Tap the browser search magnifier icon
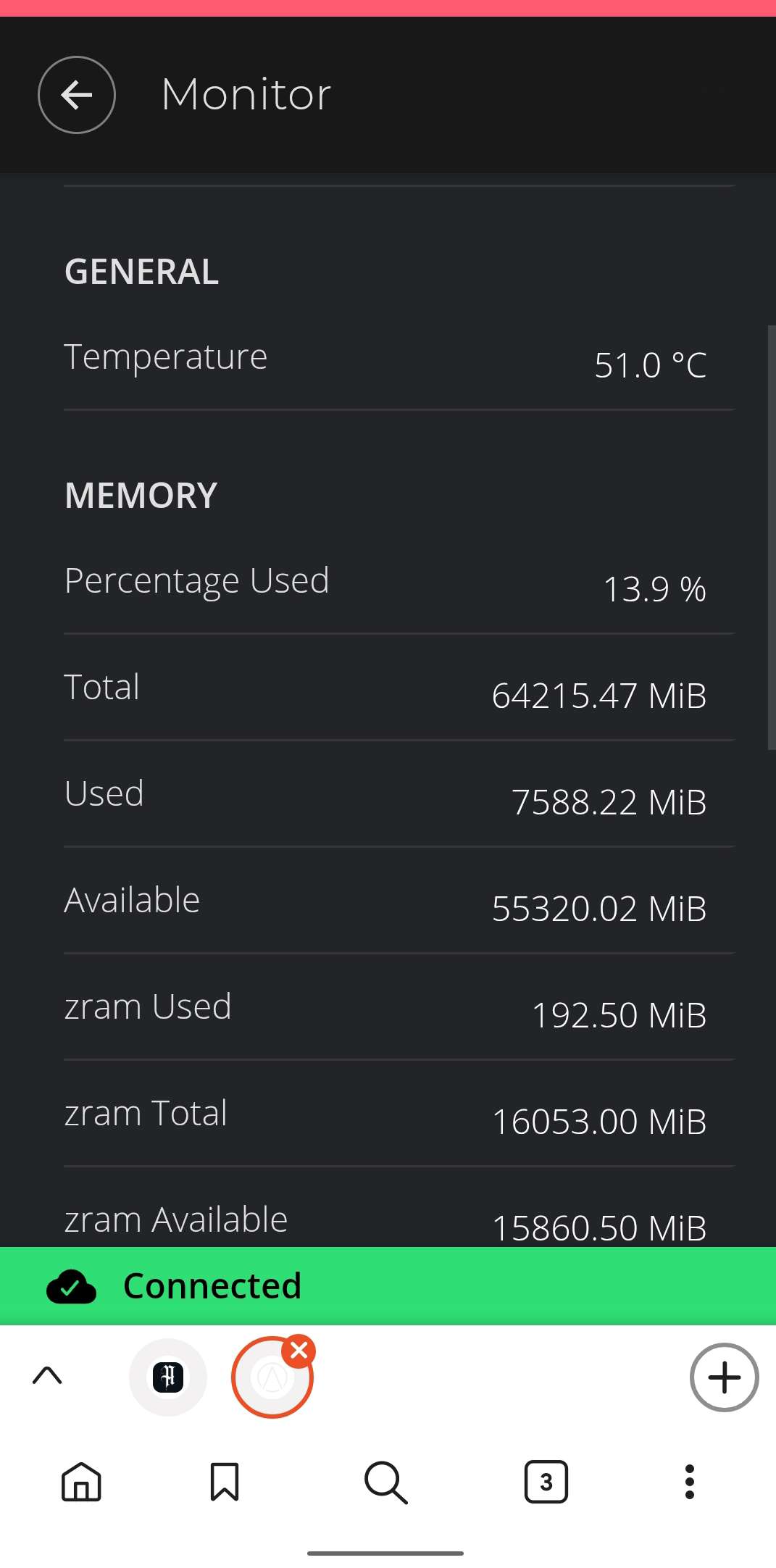 (385, 1482)
